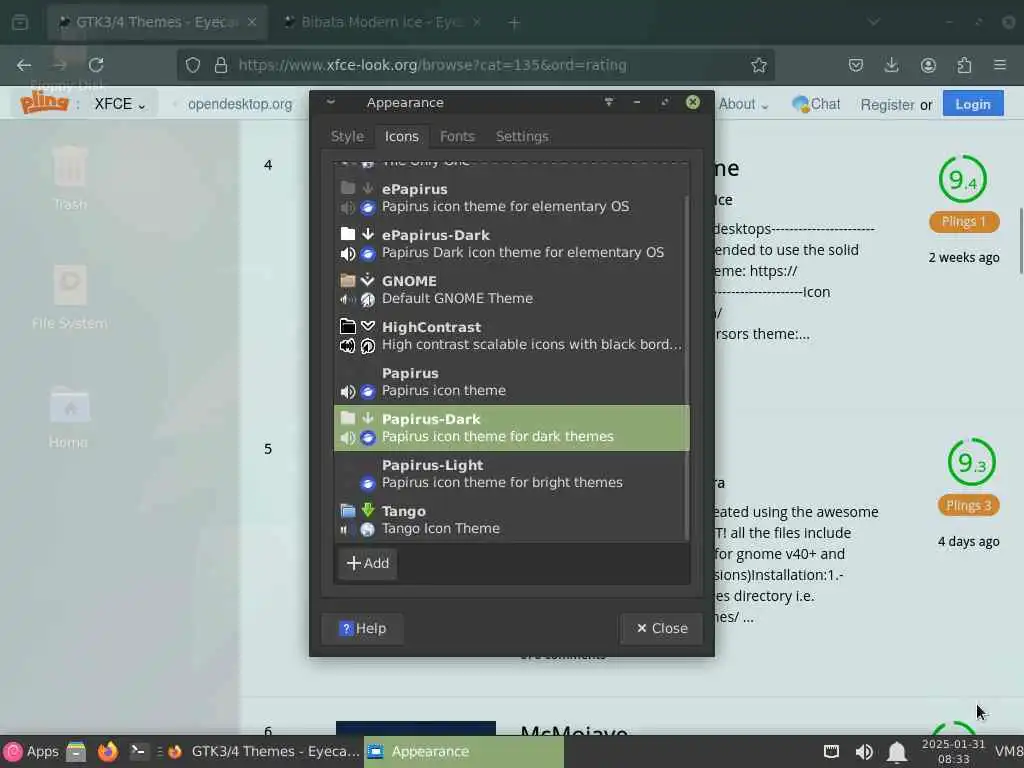This screenshot has width=1024, height=768.
Task: Click the icon theme list scrollbar
Action: [x=686, y=366]
